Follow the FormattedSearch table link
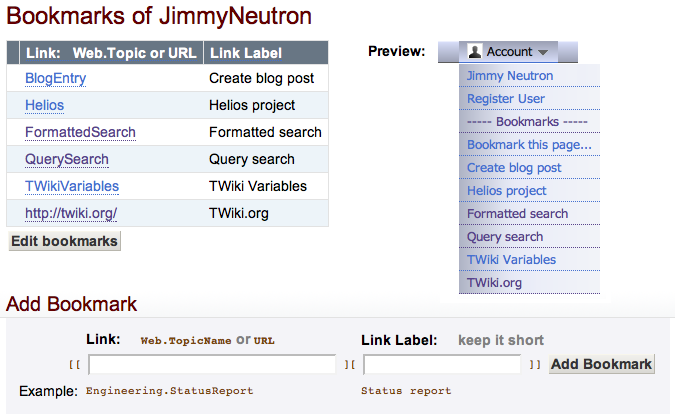This screenshot has width=676, height=419. 80,132
